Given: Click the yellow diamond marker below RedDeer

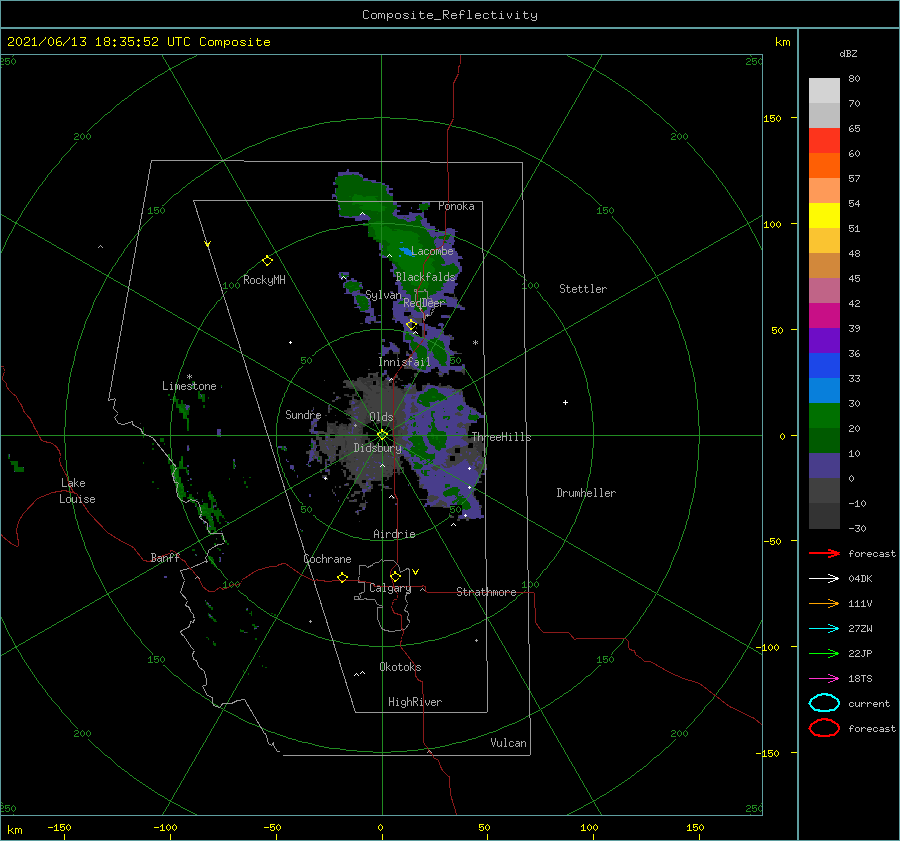Looking at the screenshot, I should [x=411, y=325].
